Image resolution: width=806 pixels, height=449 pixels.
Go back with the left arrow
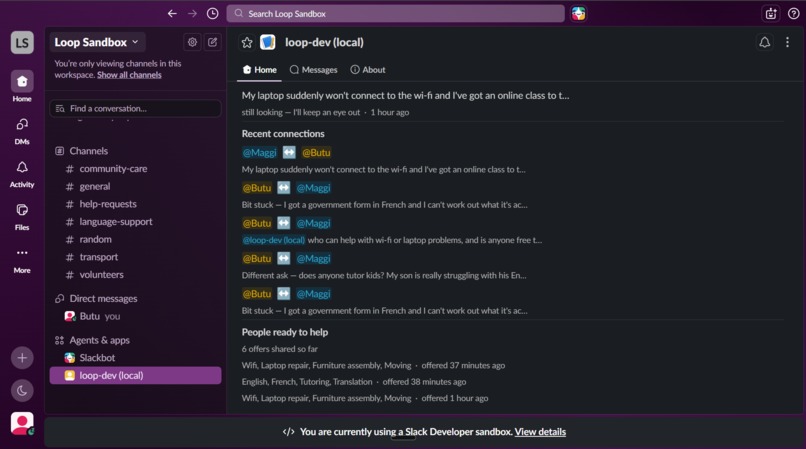172,14
